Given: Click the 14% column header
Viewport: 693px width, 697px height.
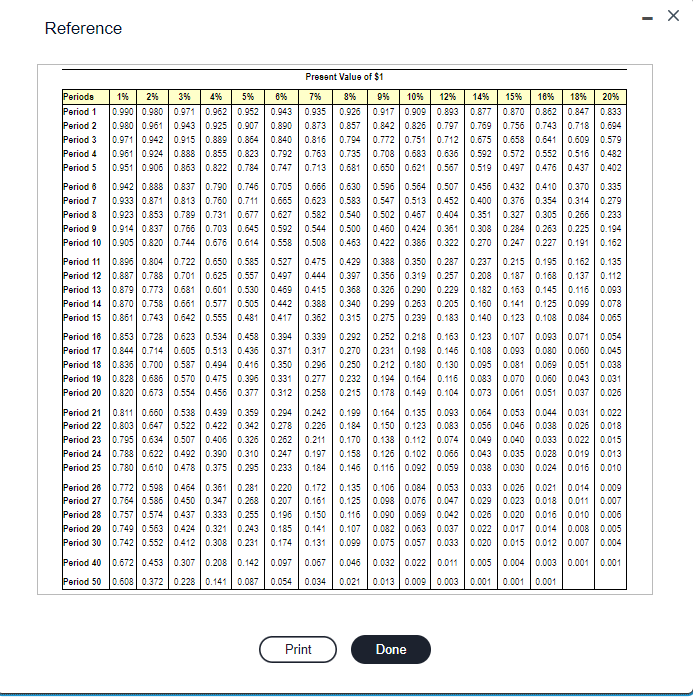Looking at the screenshot, I should (x=481, y=96).
